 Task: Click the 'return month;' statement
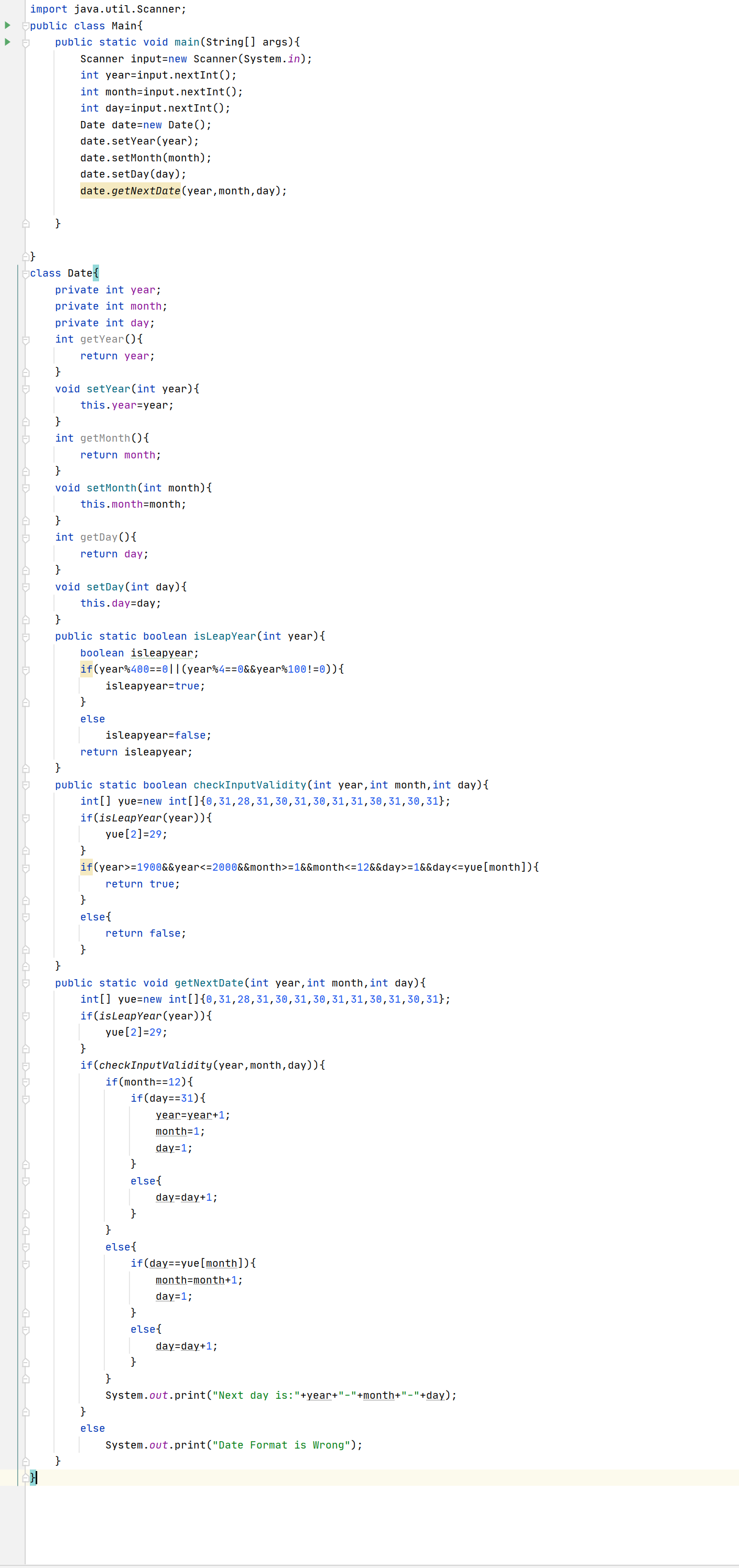click(121, 455)
